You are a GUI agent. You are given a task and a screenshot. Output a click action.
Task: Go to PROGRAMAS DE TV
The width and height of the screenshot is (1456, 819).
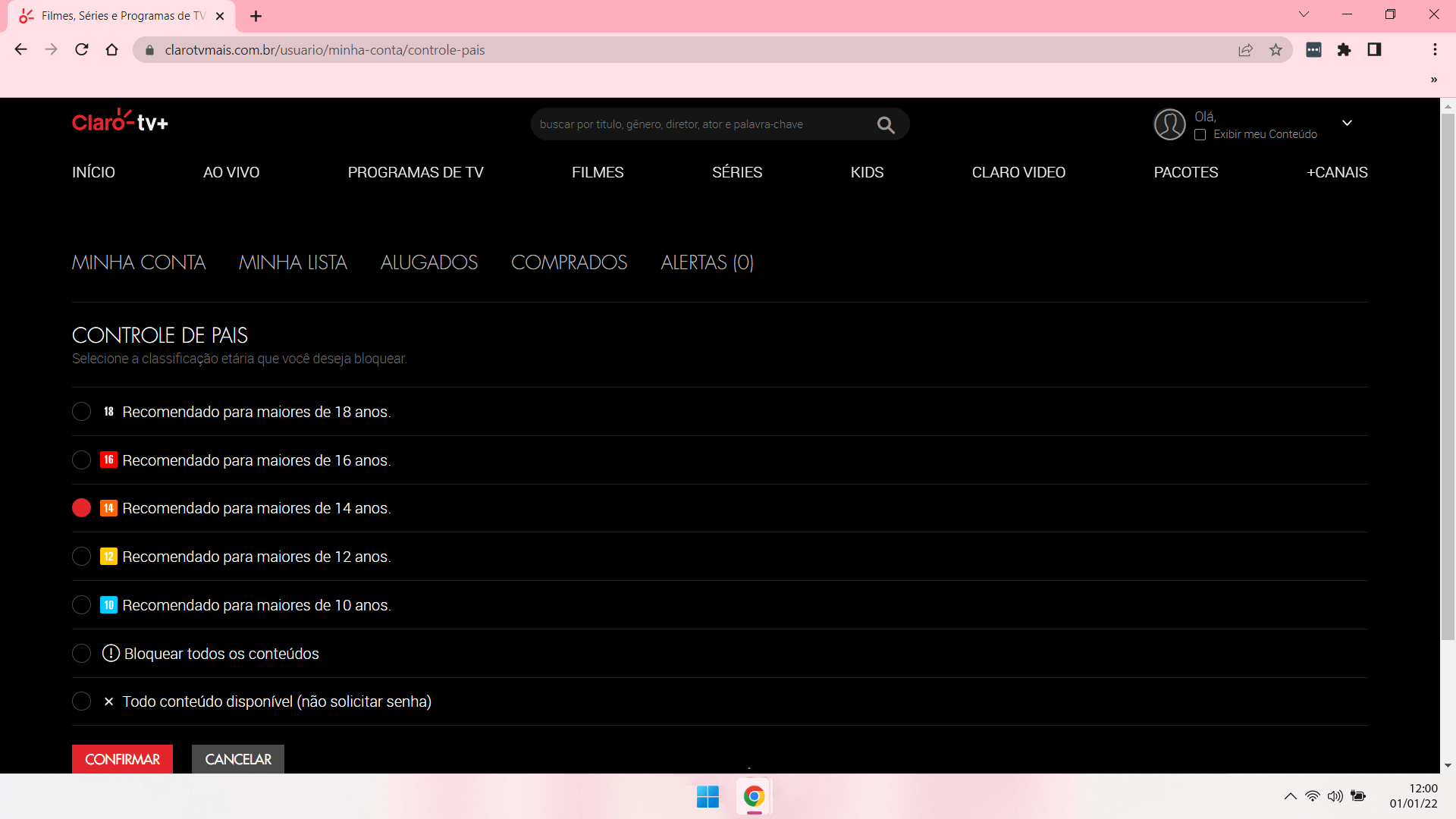click(x=416, y=172)
